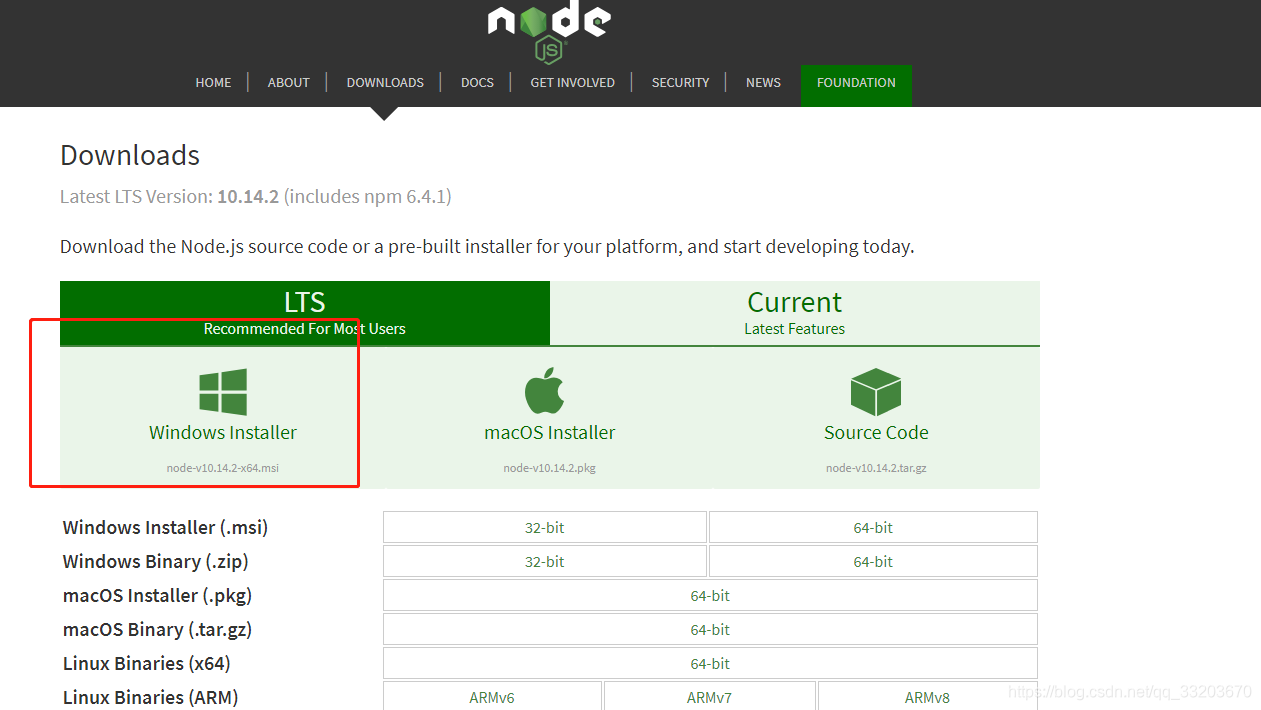This screenshot has height=710, width=1261.
Task: Switch to the Current tab
Action: pyautogui.click(x=795, y=313)
